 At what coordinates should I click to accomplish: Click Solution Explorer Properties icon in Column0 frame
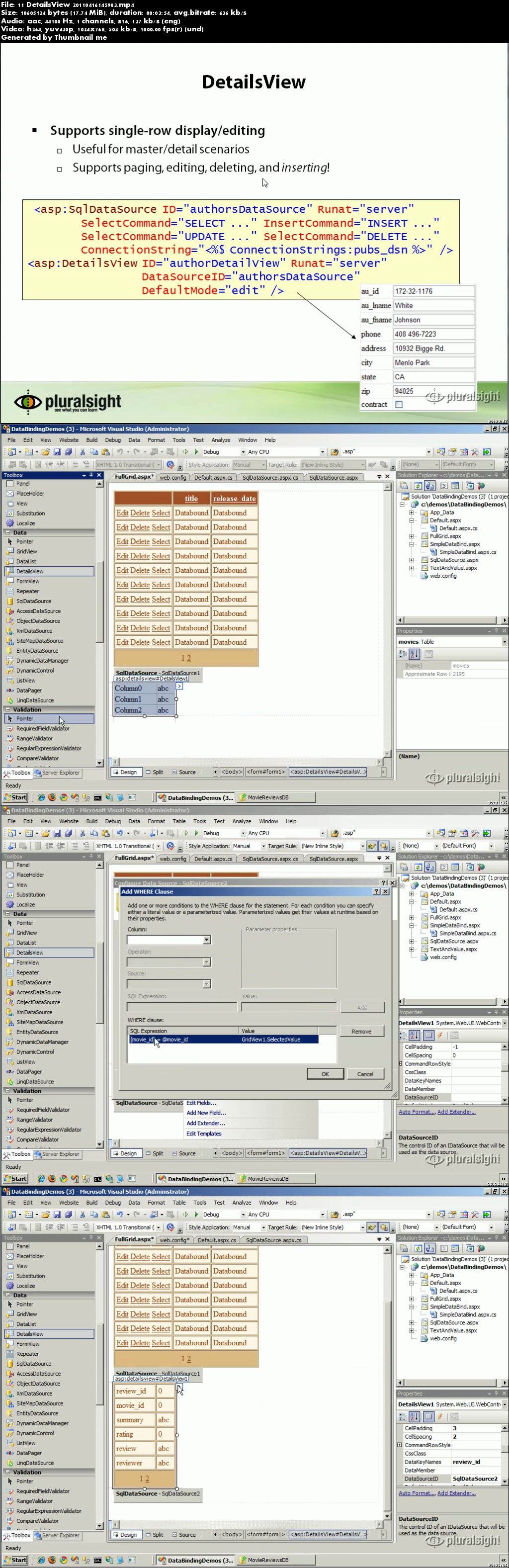click(404, 486)
